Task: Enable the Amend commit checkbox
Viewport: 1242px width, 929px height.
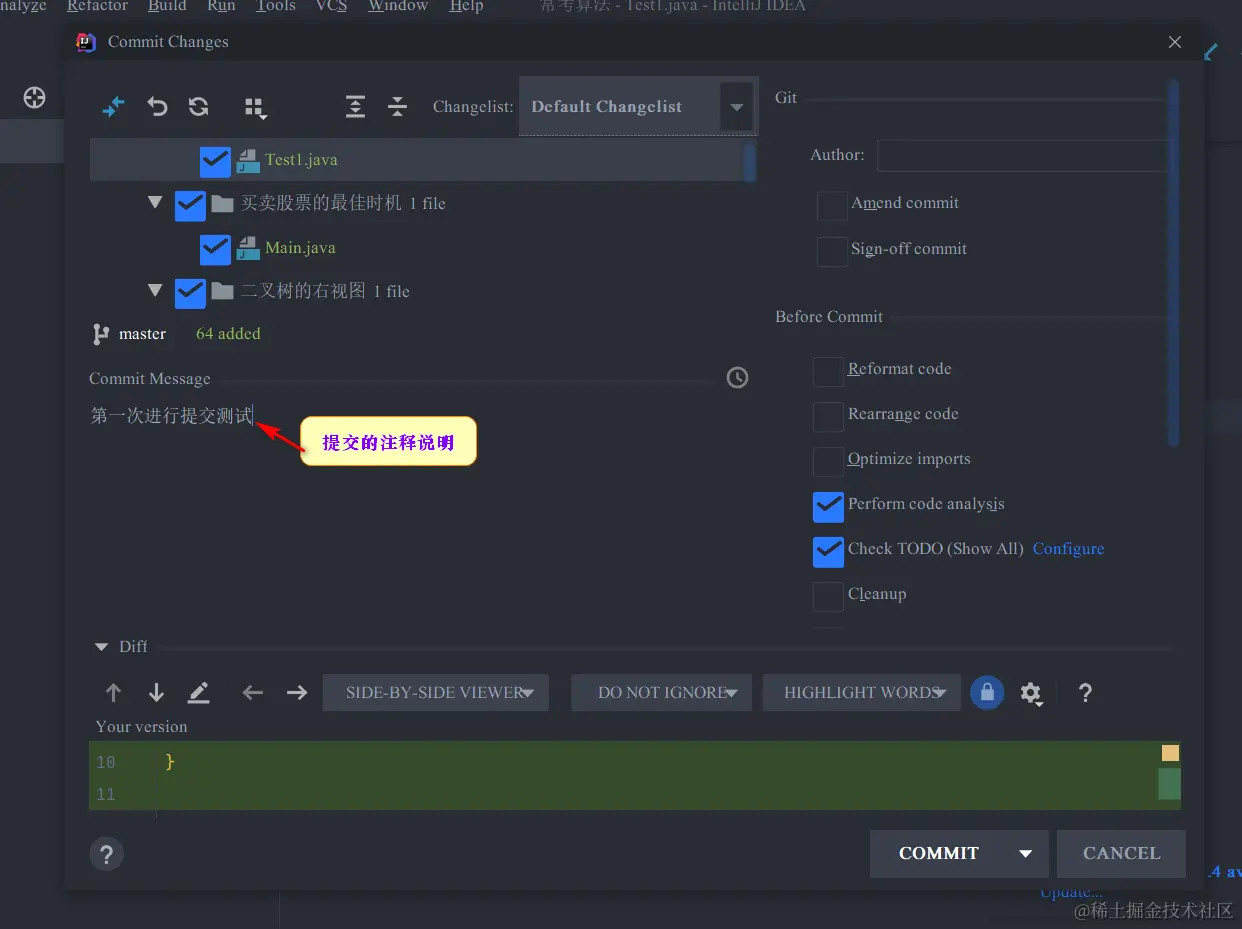Action: click(x=832, y=204)
